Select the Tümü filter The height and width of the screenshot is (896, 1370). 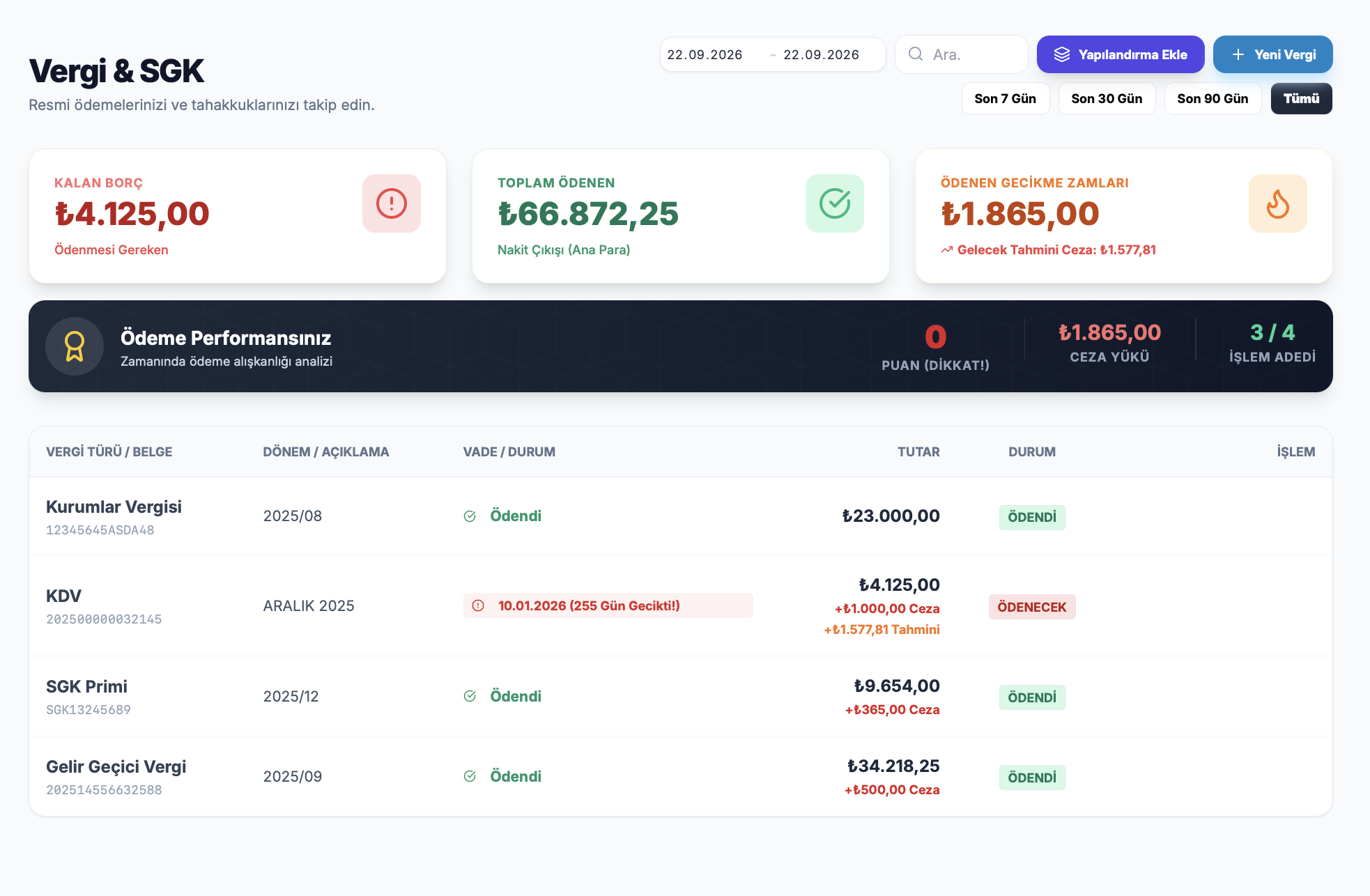[x=1301, y=99]
